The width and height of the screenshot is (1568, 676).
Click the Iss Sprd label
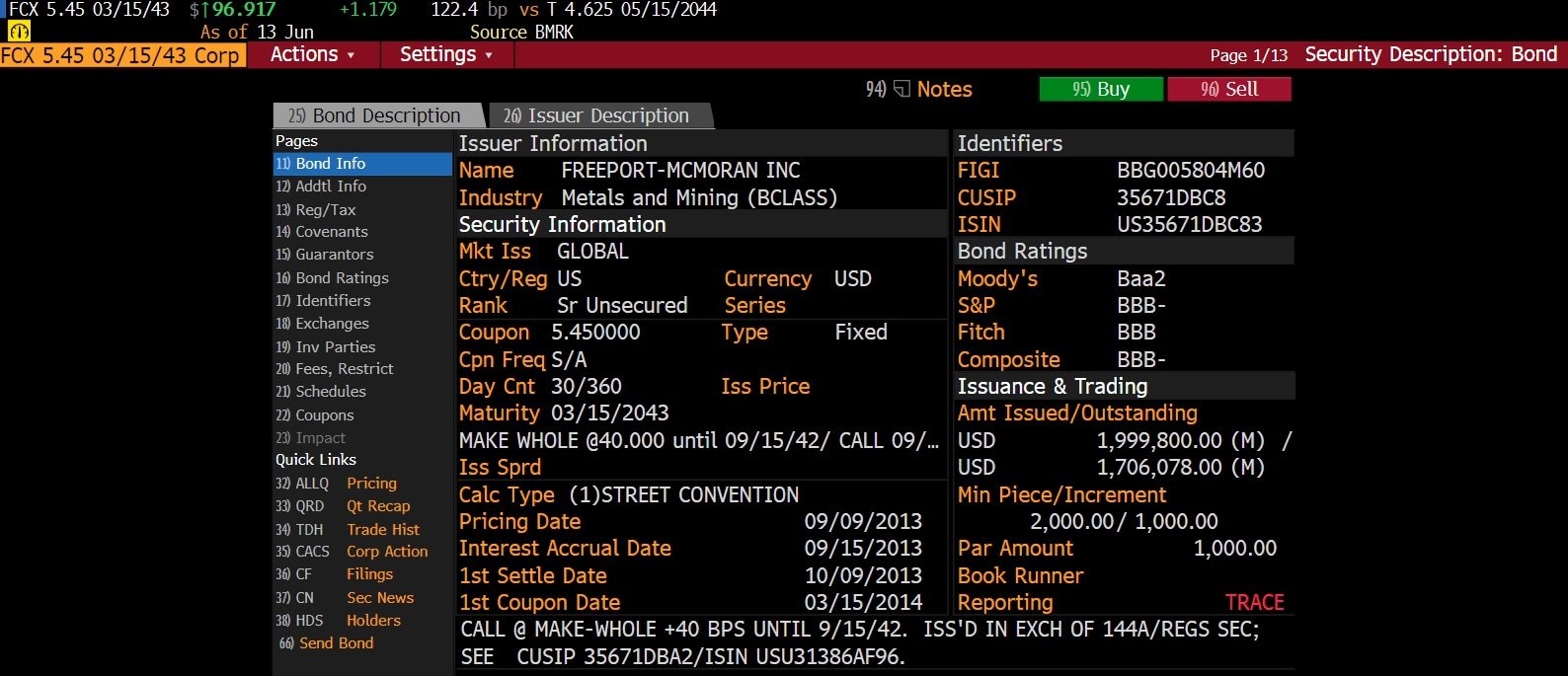(500, 468)
